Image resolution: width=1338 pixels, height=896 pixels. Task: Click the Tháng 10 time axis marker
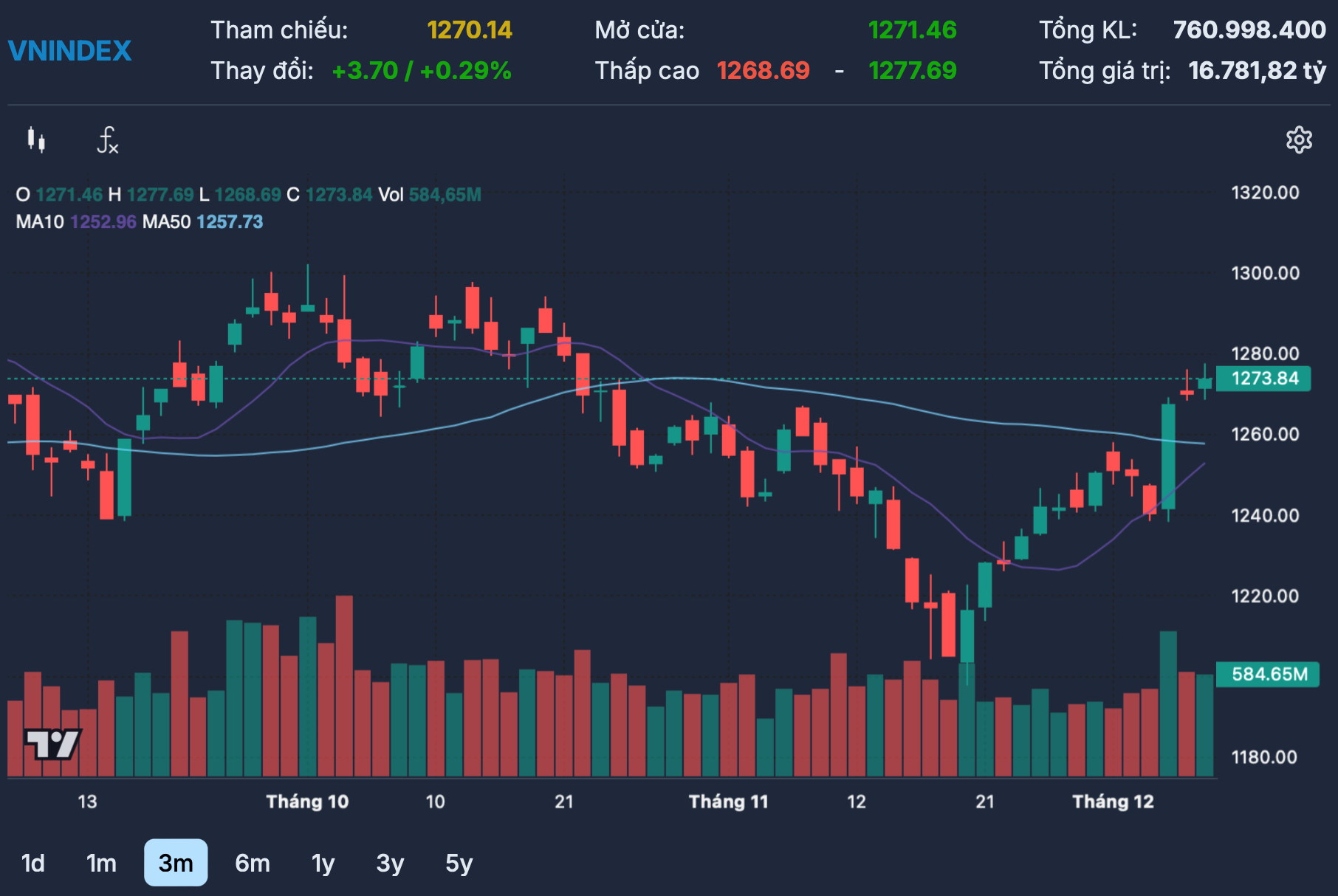tap(307, 802)
